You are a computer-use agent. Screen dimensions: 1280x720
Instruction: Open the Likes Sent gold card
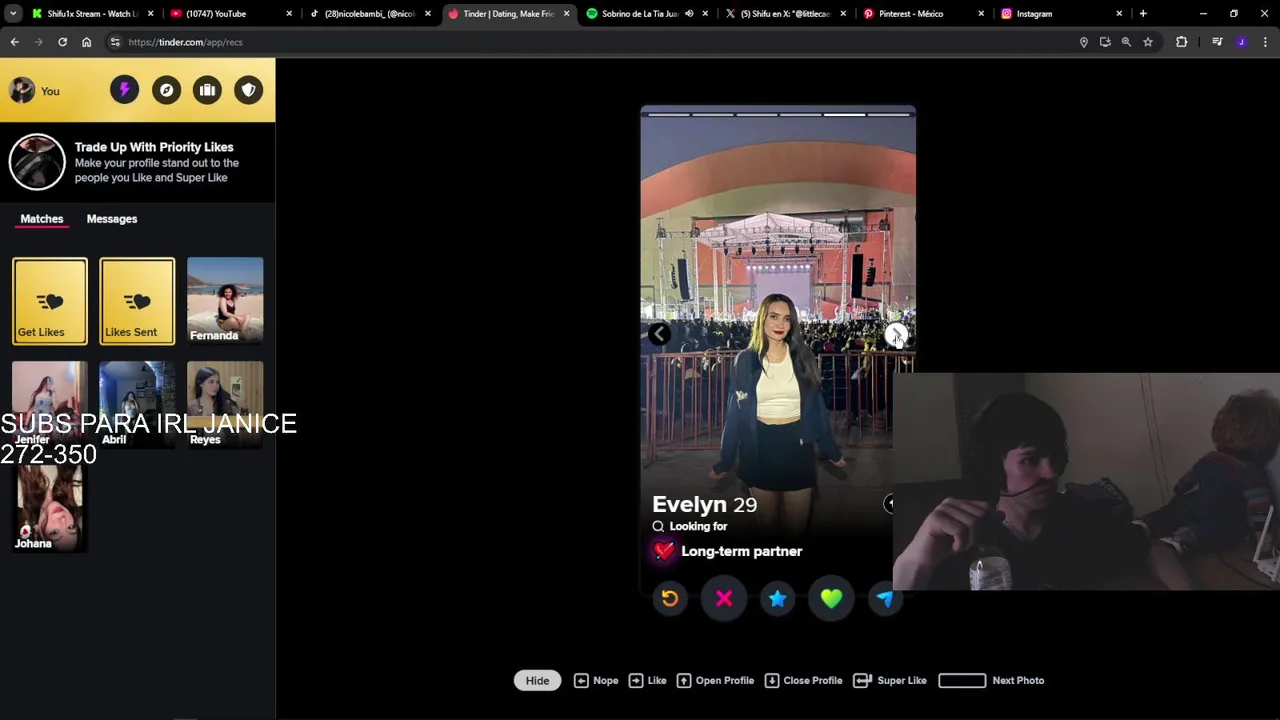pyautogui.click(x=137, y=301)
